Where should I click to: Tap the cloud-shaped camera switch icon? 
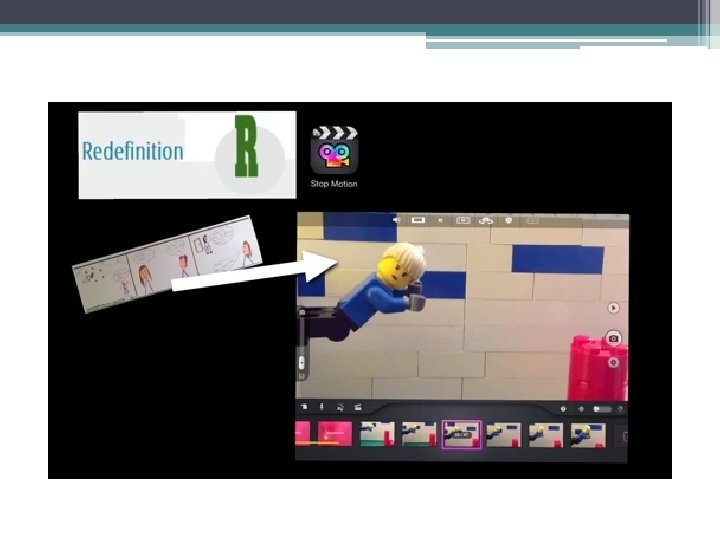click(x=486, y=221)
